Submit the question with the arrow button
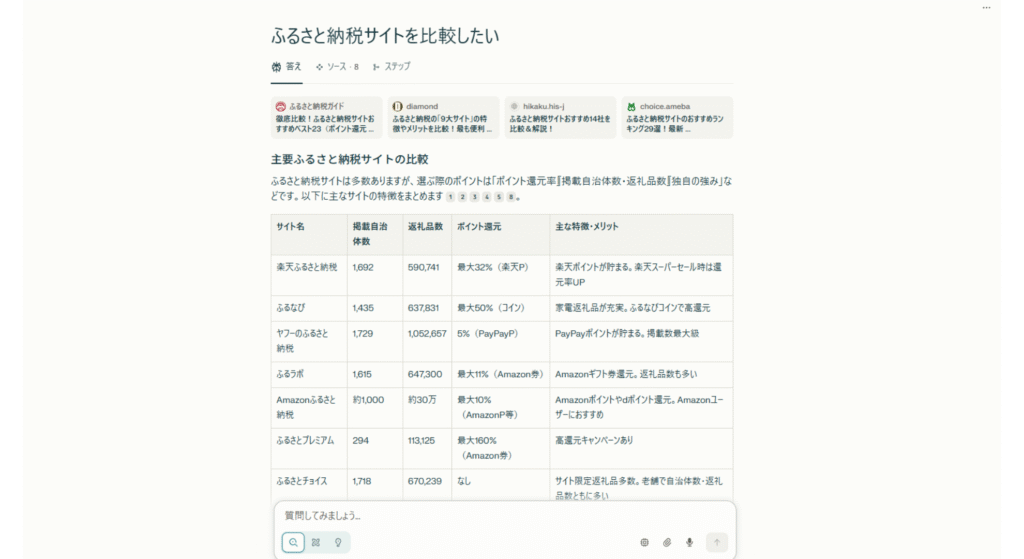 click(717, 542)
